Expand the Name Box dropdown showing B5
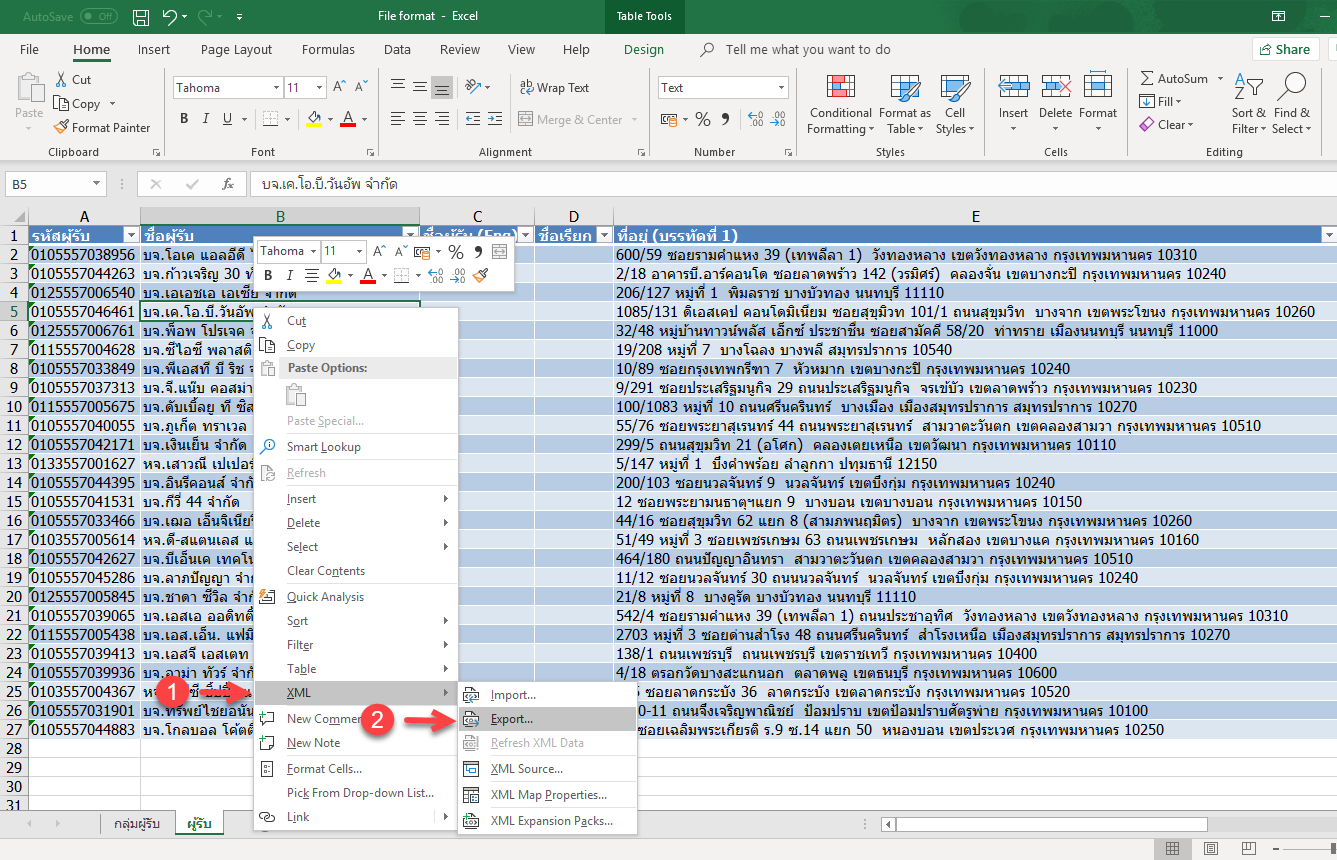 (98, 184)
